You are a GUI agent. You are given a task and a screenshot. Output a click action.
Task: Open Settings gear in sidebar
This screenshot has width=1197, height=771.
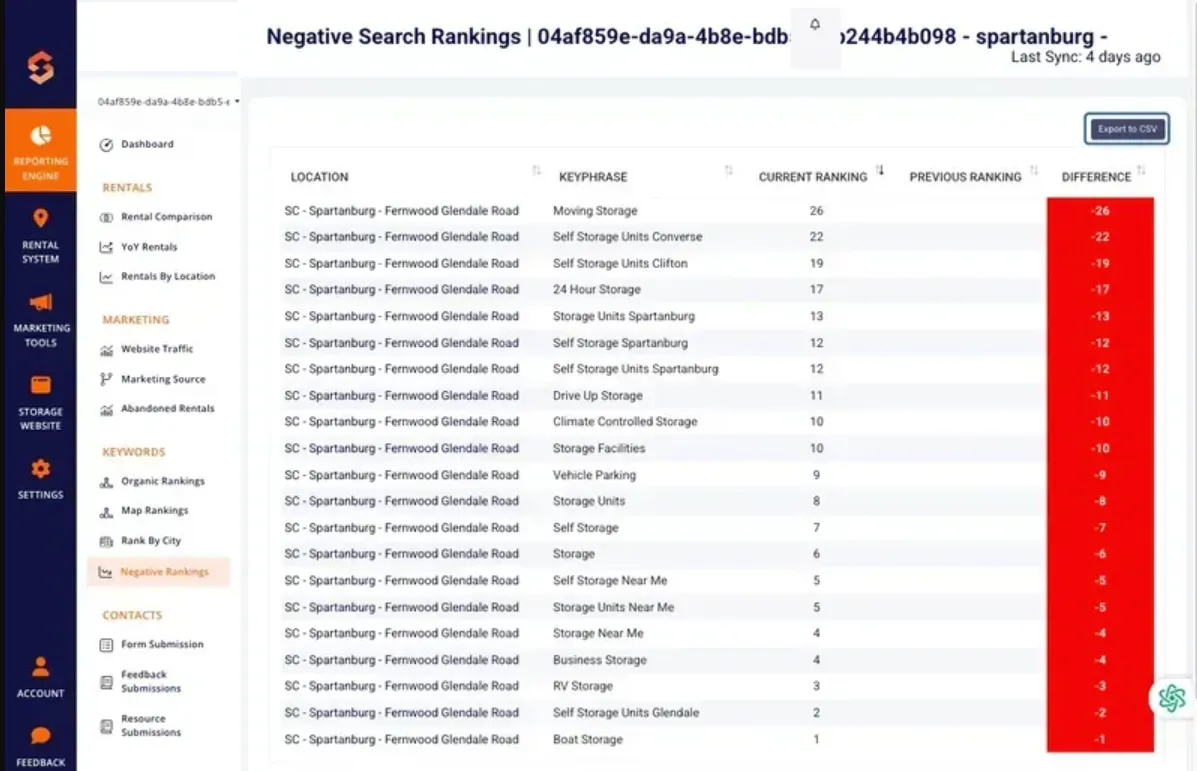point(40,479)
